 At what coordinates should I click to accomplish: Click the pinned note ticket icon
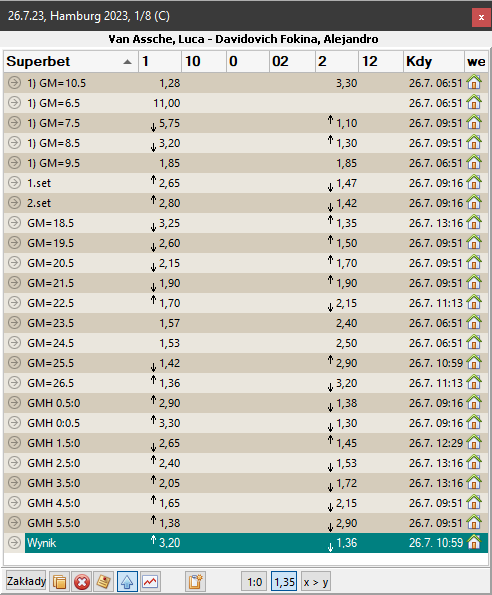click(104, 581)
